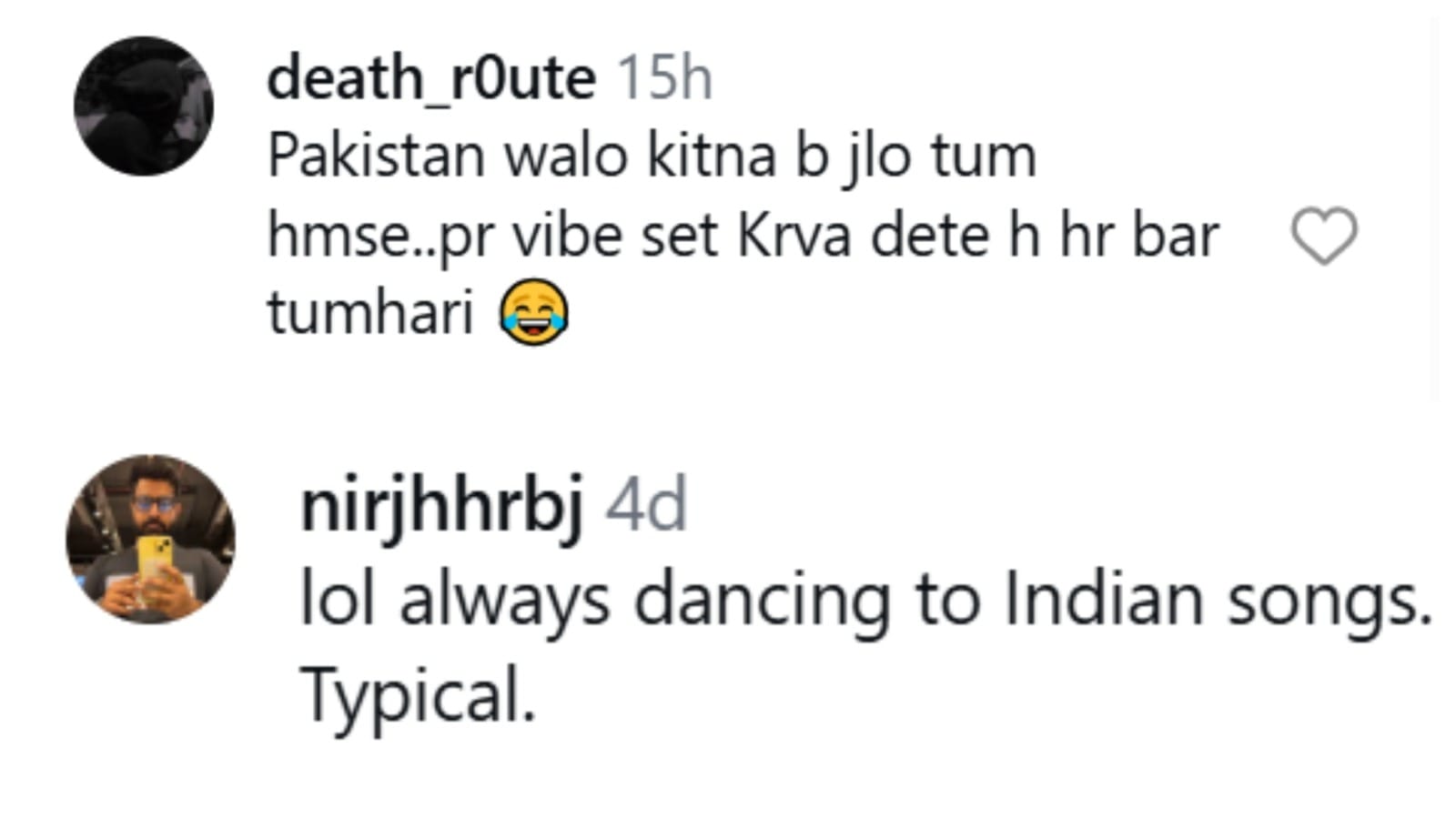Viewport: 1456px width, 819px height.
Task: Click the word "Typical." in second comment
Action: point(419,695)
